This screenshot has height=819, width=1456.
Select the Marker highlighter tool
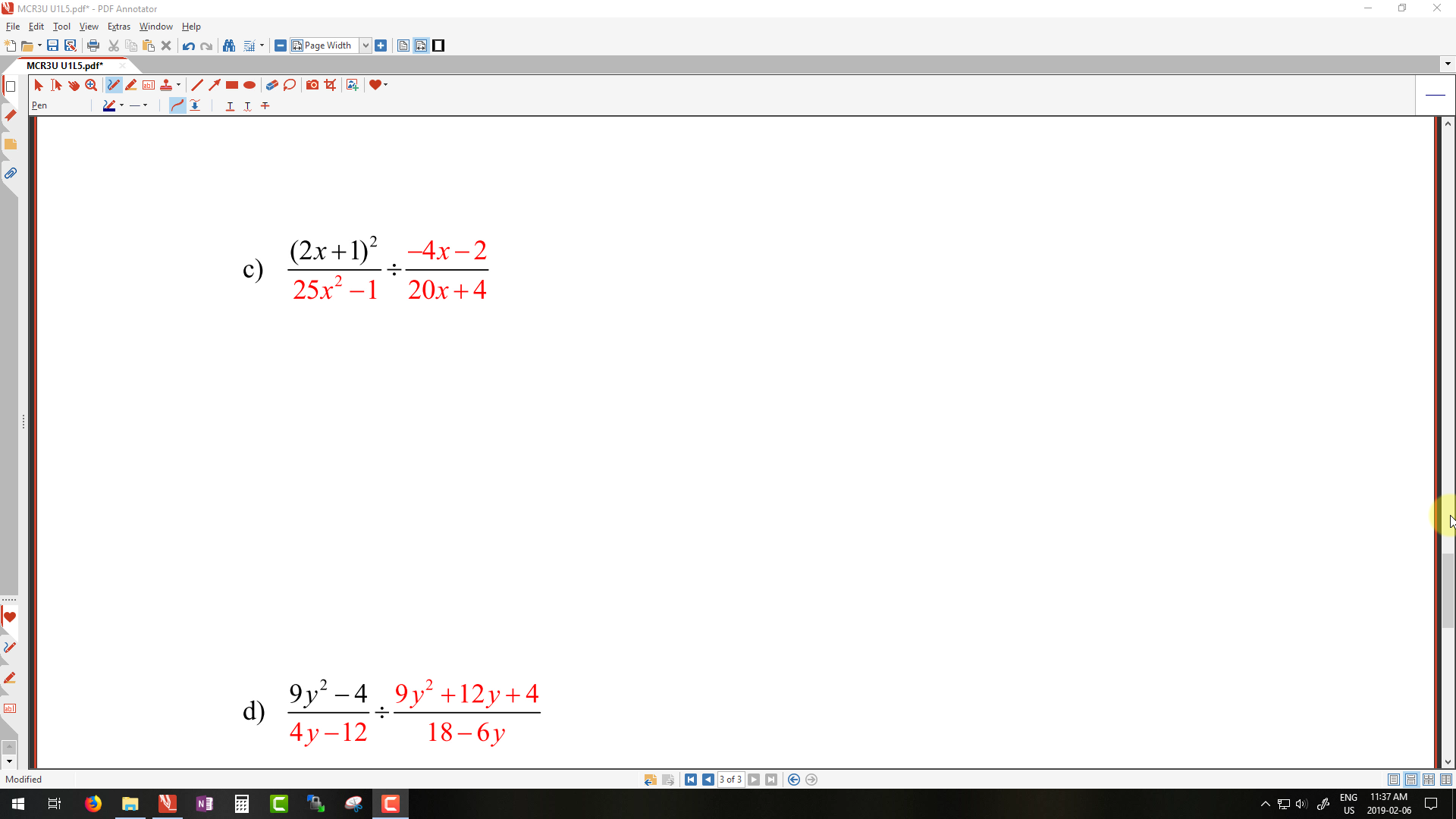point(131,85)
